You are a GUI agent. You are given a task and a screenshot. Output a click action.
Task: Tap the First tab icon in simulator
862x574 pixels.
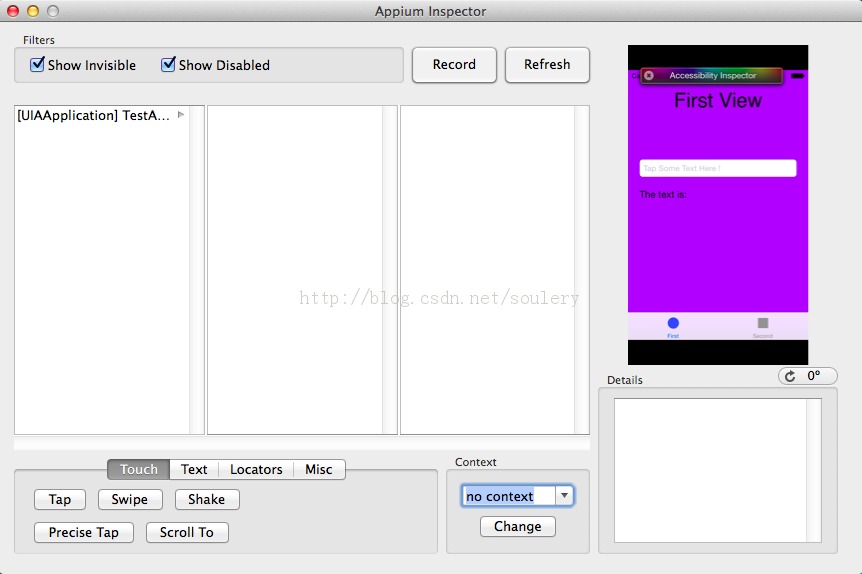[673, 323]
